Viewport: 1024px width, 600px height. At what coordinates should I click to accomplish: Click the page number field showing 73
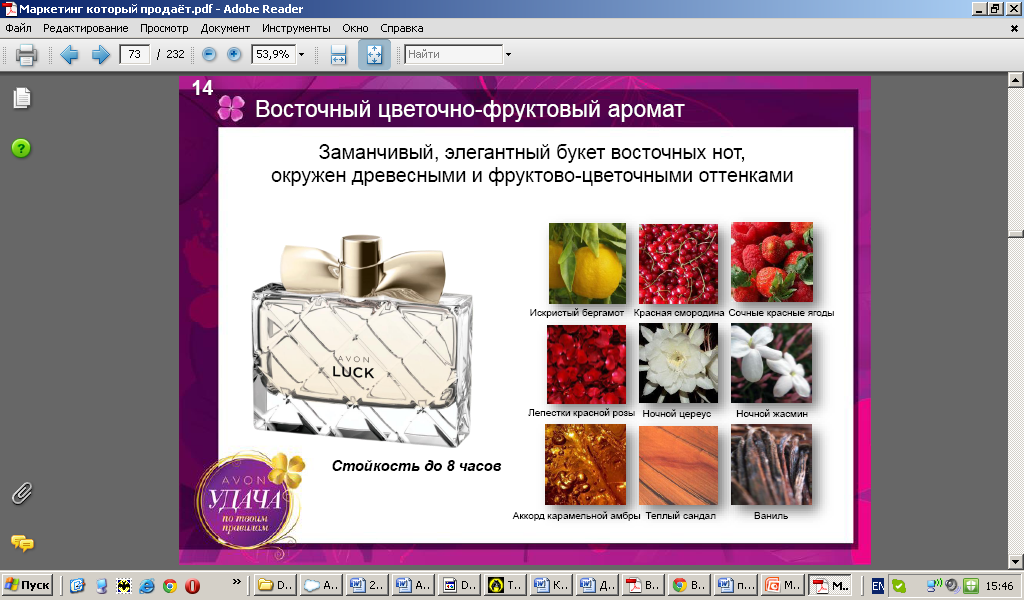[135, 54]
